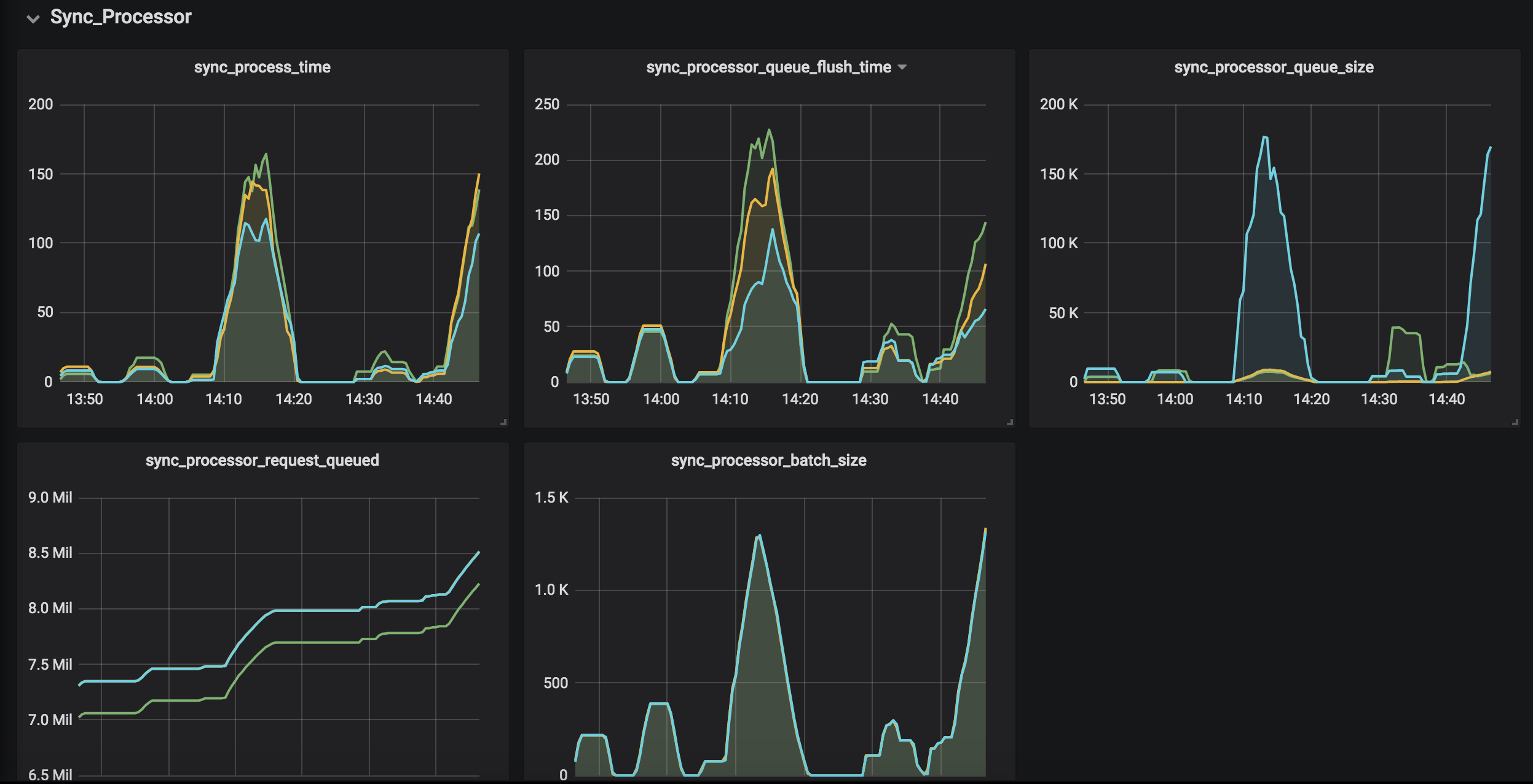Click the Sync_Processor row title
Viewport: 1533px width, 784px height.
pos(120,17)
